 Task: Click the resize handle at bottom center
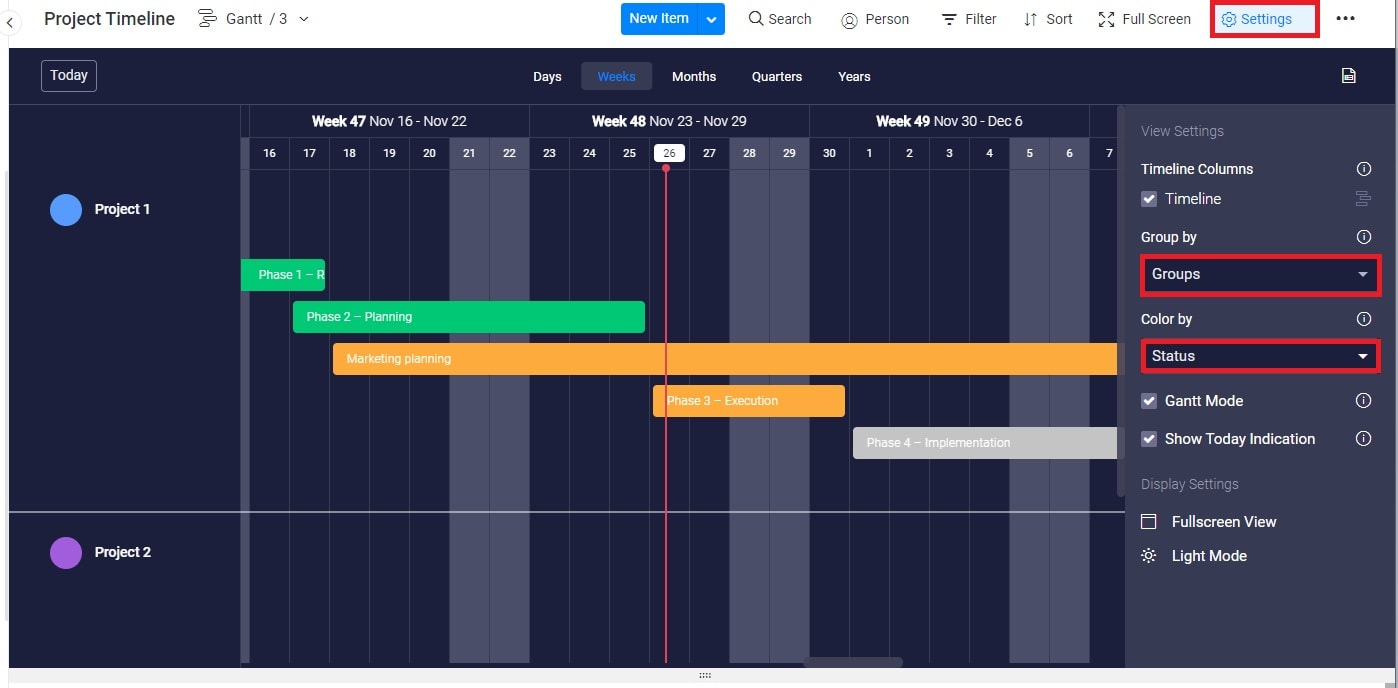[705, 676]
